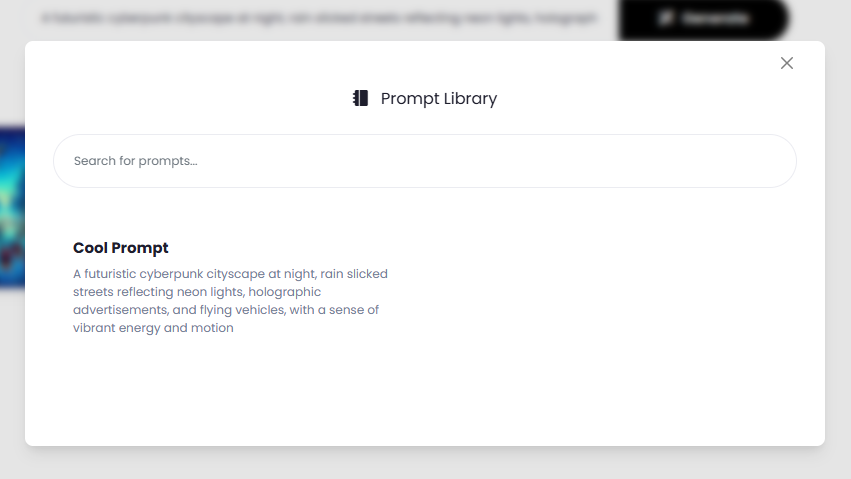This screenshot has height=479, width=851.
Task: Click the word 'holographic' in the description
Action: tap(284, 292)
